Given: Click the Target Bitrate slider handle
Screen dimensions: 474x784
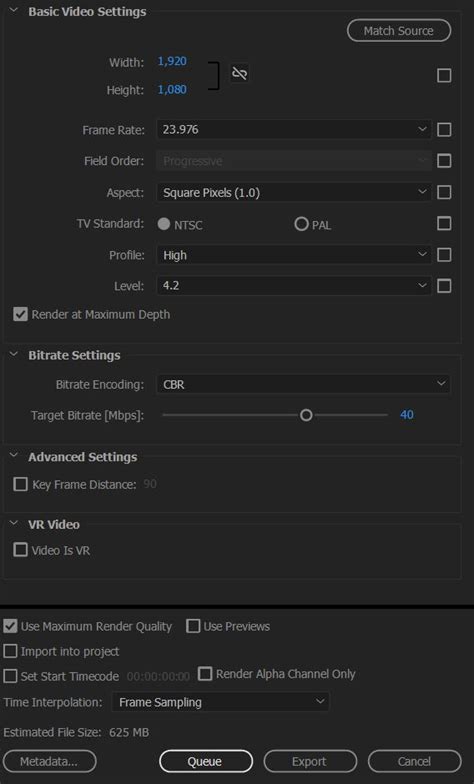Looking at the screenshot, I should click(x=306, y=415).
